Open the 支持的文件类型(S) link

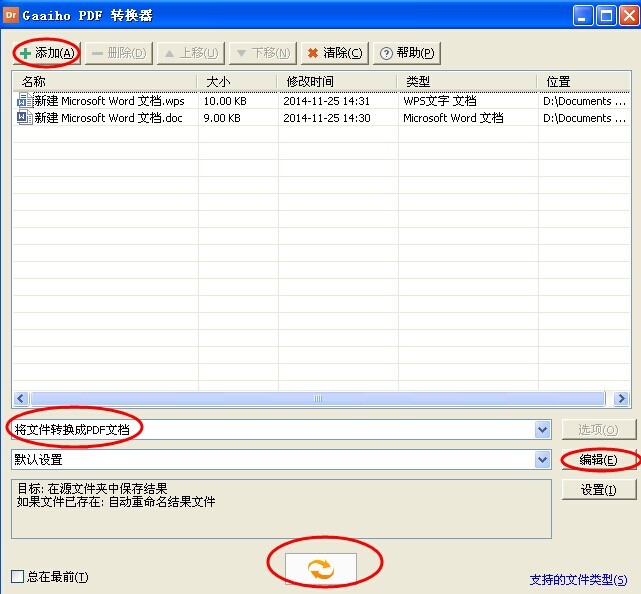578,580
